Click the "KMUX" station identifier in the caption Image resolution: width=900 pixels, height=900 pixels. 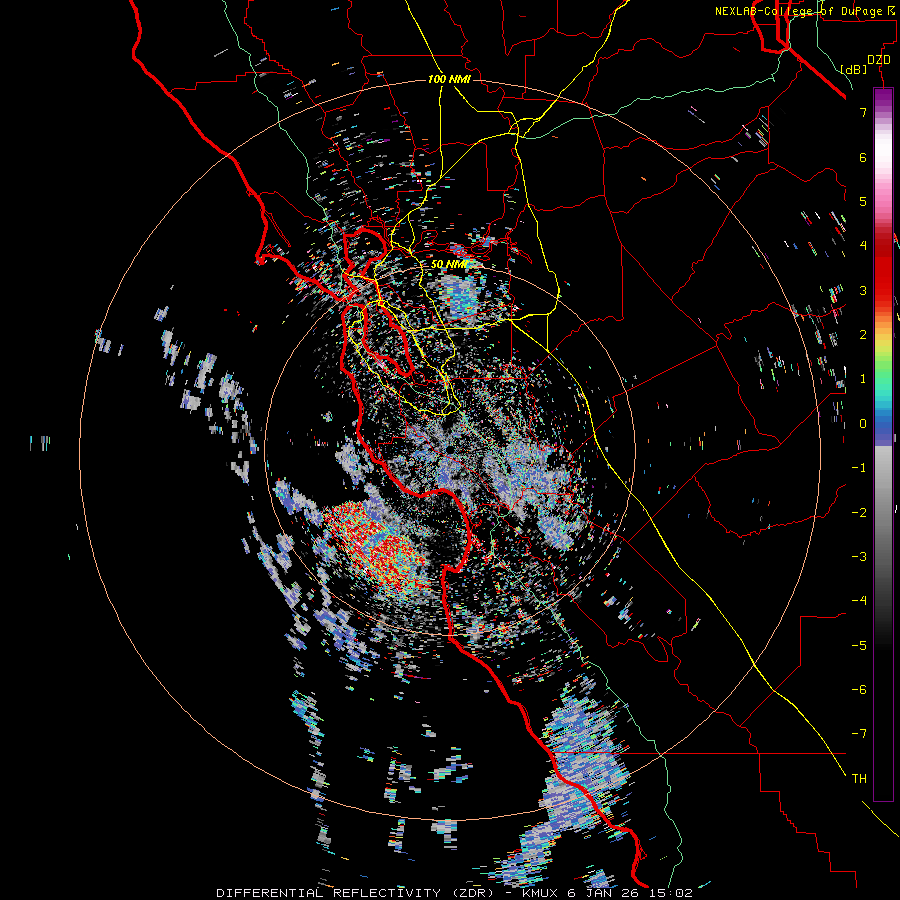[540, 893]
